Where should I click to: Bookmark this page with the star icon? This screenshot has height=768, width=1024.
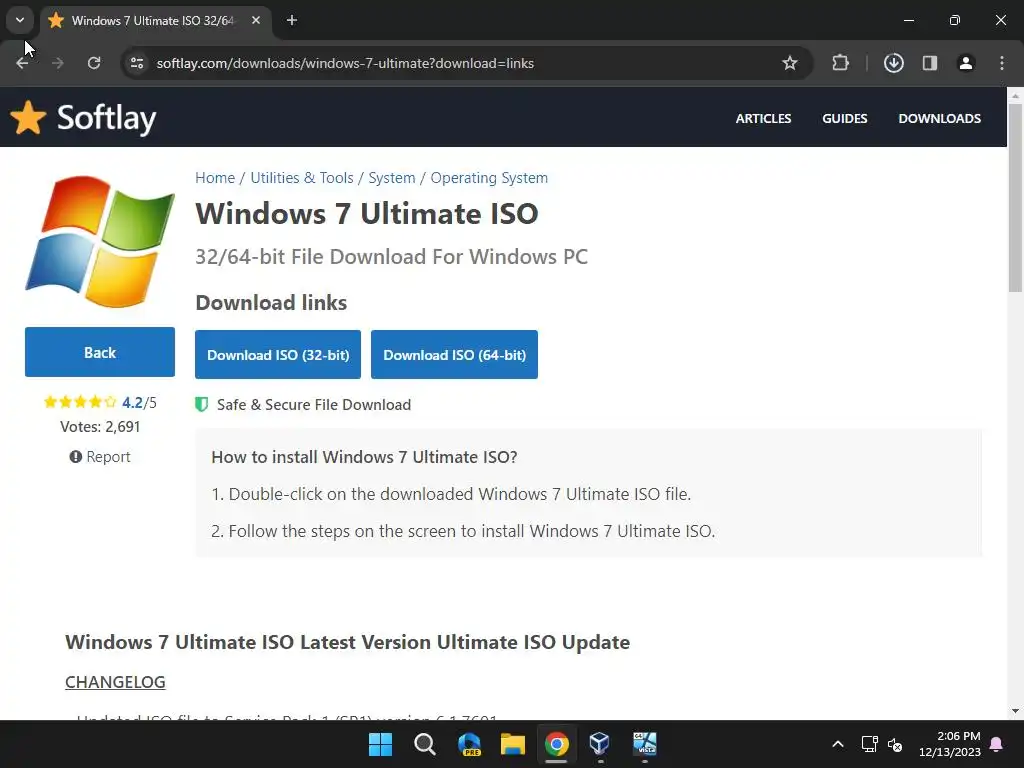pyautogui.click(x=790, y=63)
